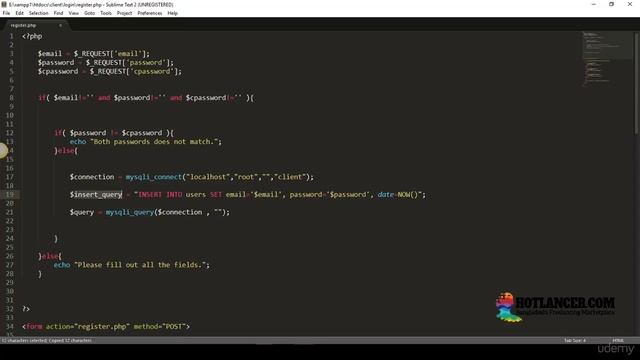Click the $email variable on line 3

(50, 54)
